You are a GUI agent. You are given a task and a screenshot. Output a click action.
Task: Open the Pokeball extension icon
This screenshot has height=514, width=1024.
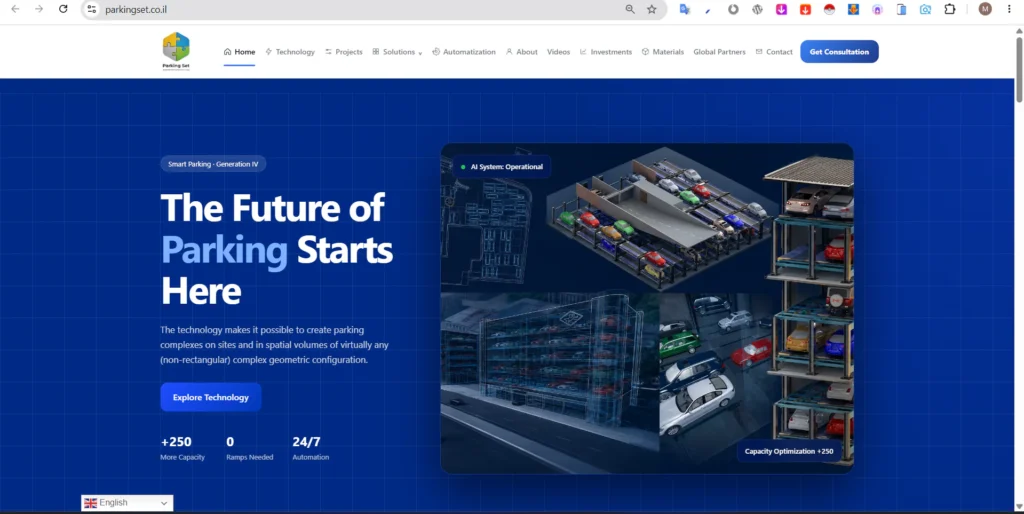[829, 9]
